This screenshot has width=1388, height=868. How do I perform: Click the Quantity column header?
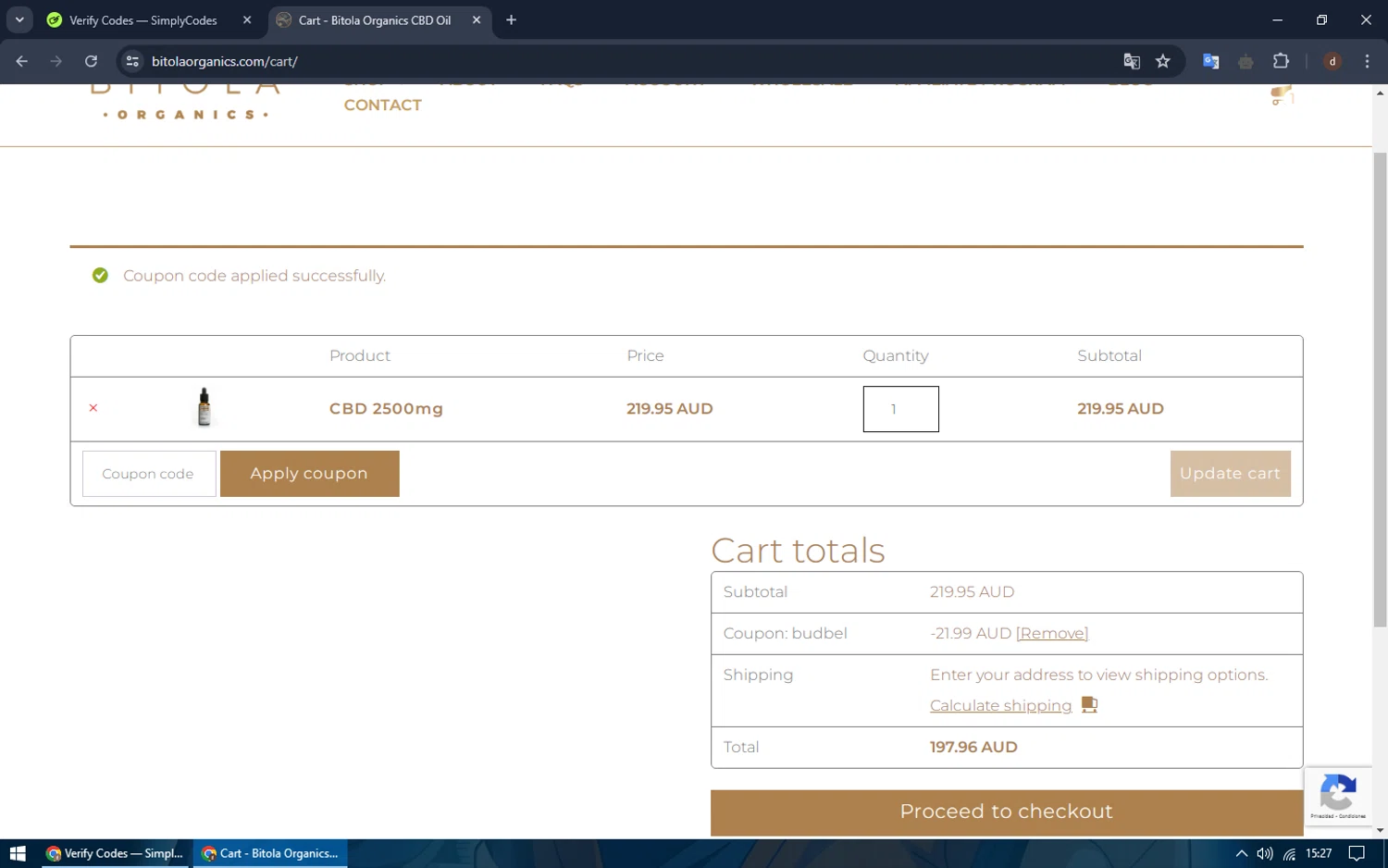click(x=895, y=356)
